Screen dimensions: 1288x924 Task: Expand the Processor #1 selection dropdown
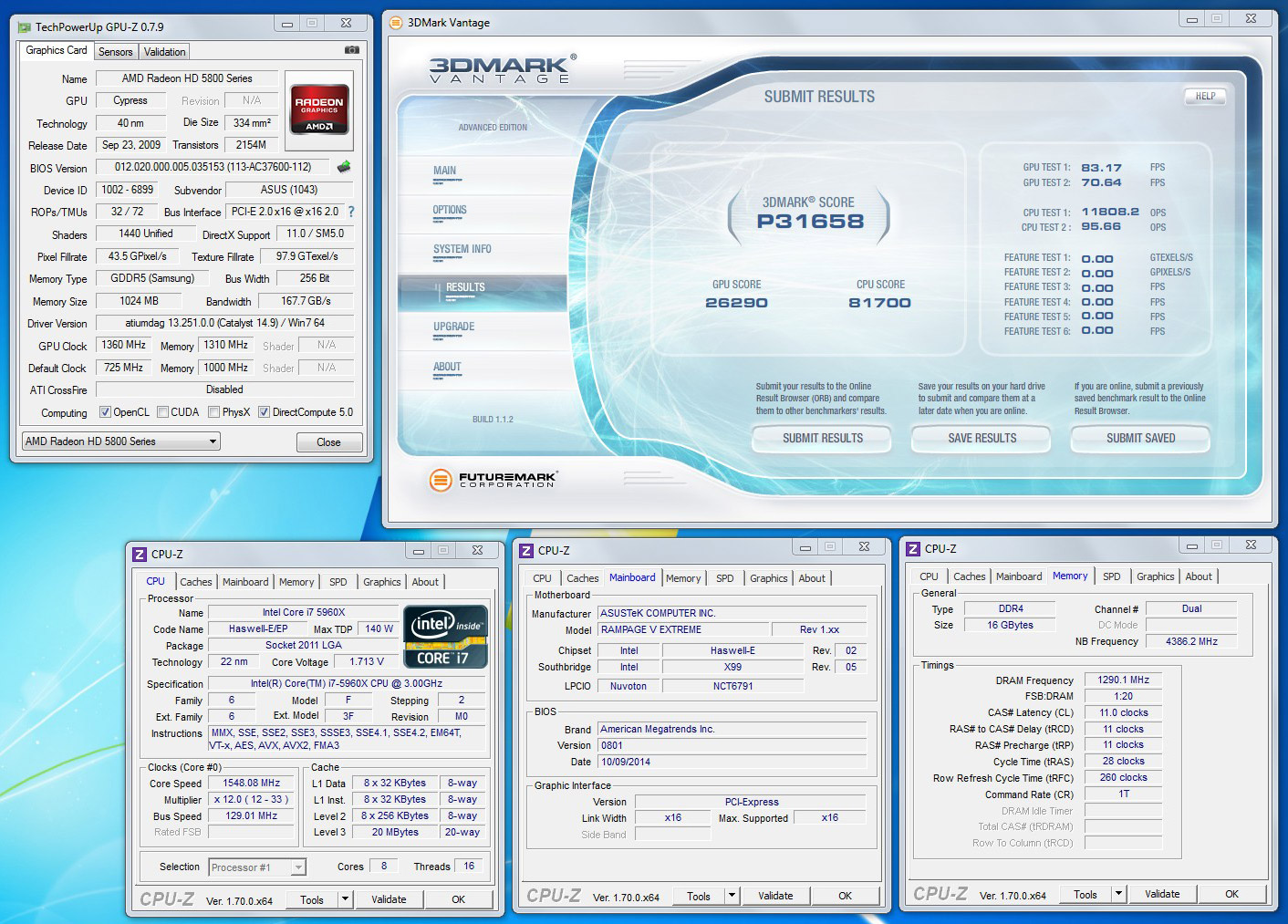point(298,867)
